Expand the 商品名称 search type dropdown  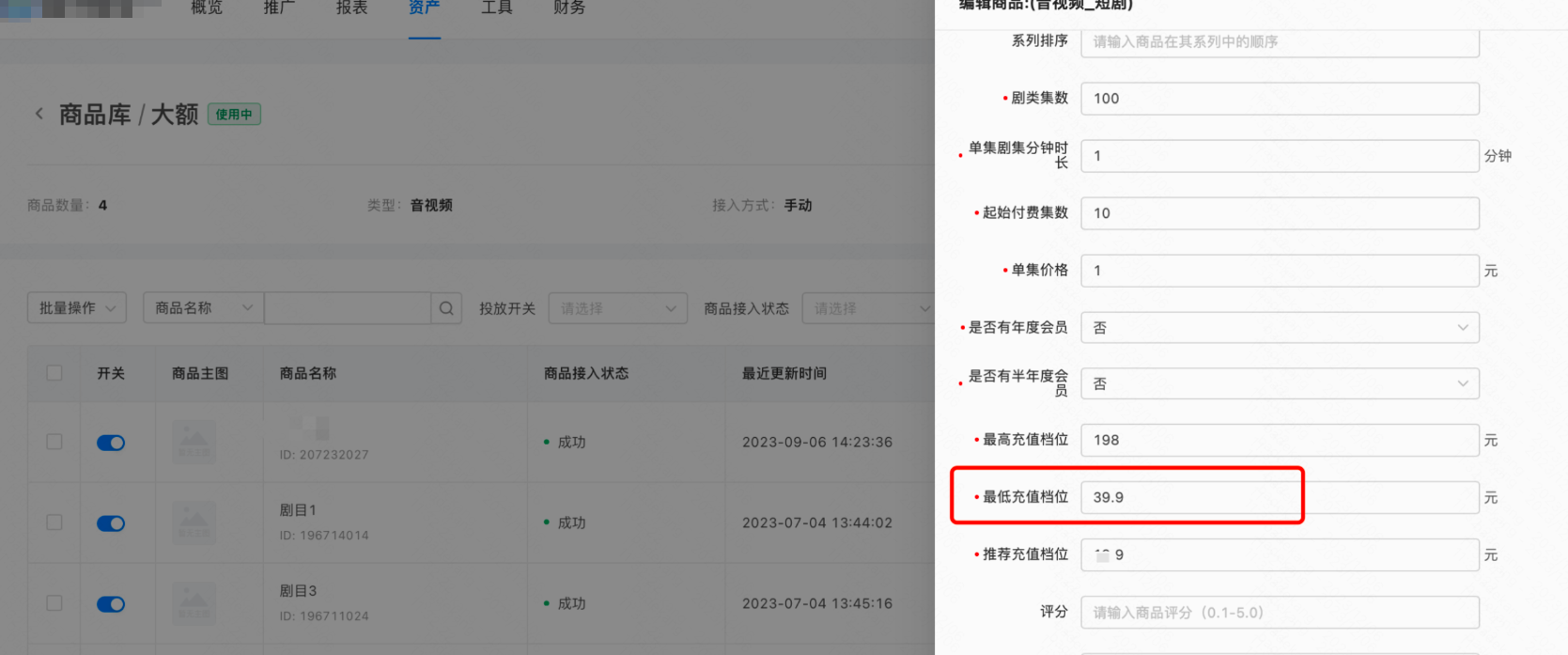pos(204,308)
